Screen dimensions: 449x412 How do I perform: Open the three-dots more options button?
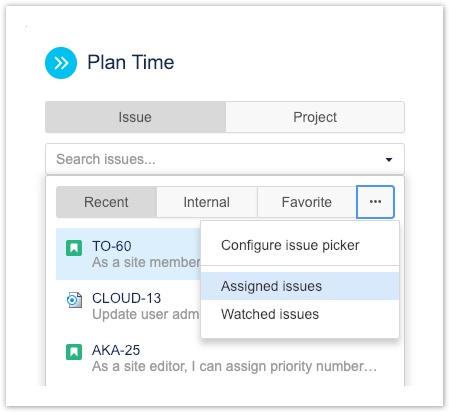pyautogui.click(x=375, y=202)
